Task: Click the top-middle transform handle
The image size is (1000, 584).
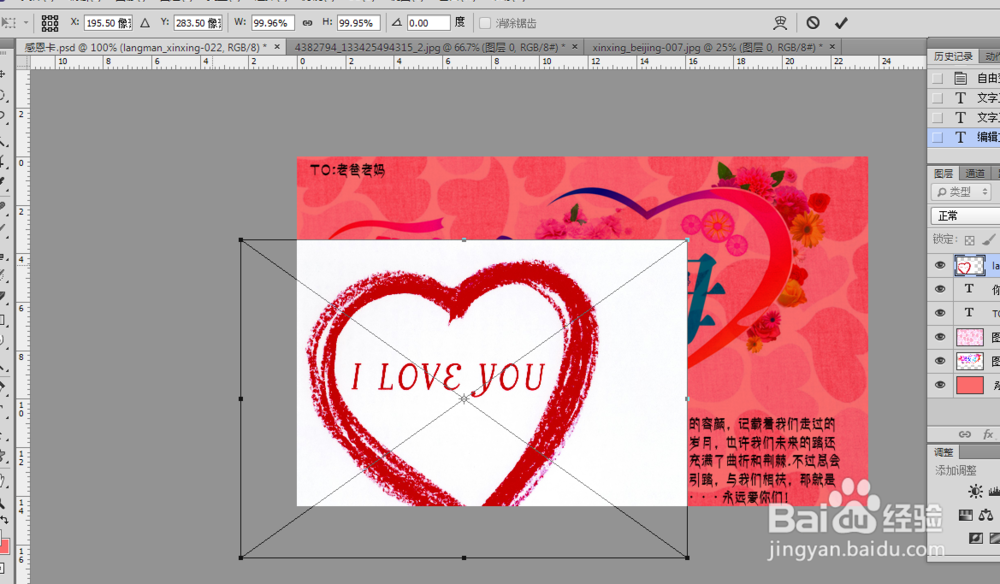Action: click(464, 240)
